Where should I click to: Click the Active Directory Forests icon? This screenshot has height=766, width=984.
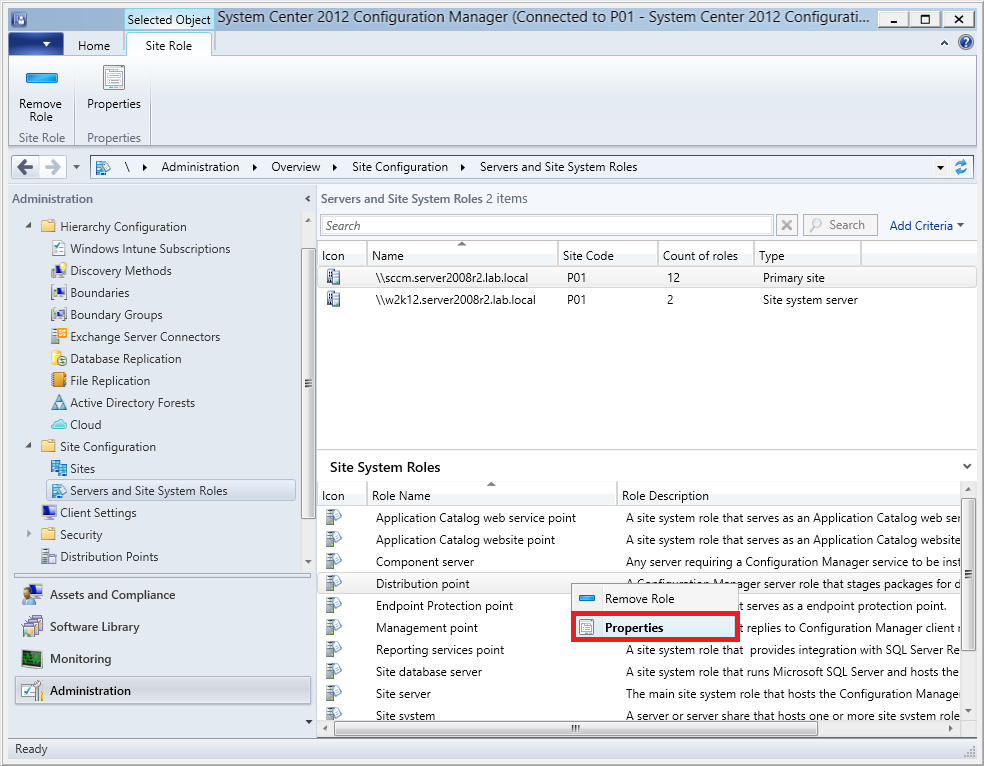click(59, 403)
